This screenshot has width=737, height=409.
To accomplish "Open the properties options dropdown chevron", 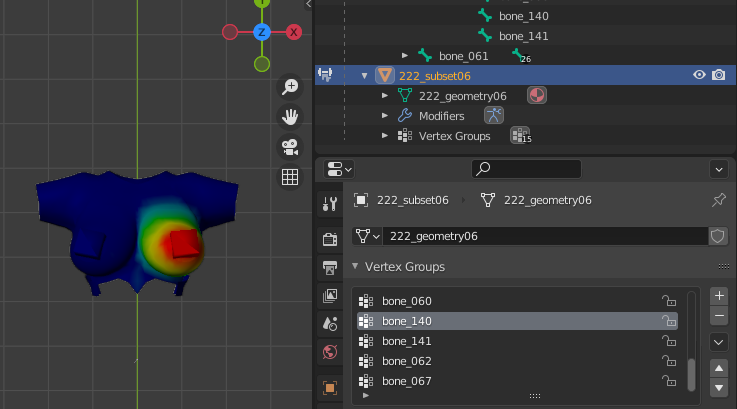I will (719, 169).
